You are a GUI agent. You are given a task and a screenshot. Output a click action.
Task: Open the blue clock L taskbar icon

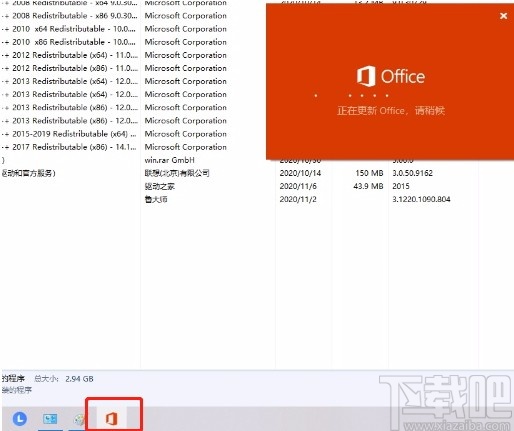click(20, 419)
